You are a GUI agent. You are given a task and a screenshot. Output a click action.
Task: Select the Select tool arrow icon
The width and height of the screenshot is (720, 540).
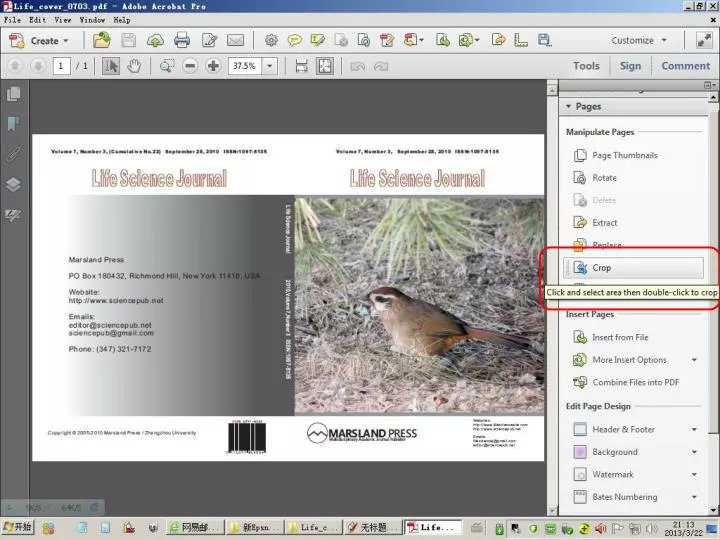point(111,66)
